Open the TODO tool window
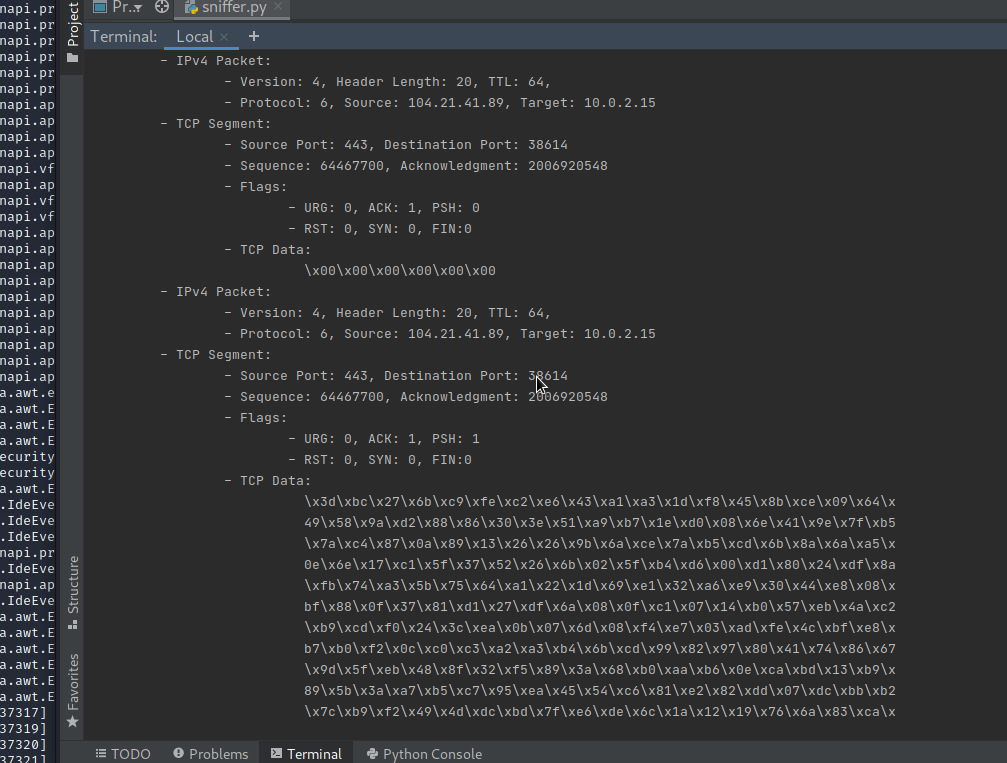 pos(123,753)
